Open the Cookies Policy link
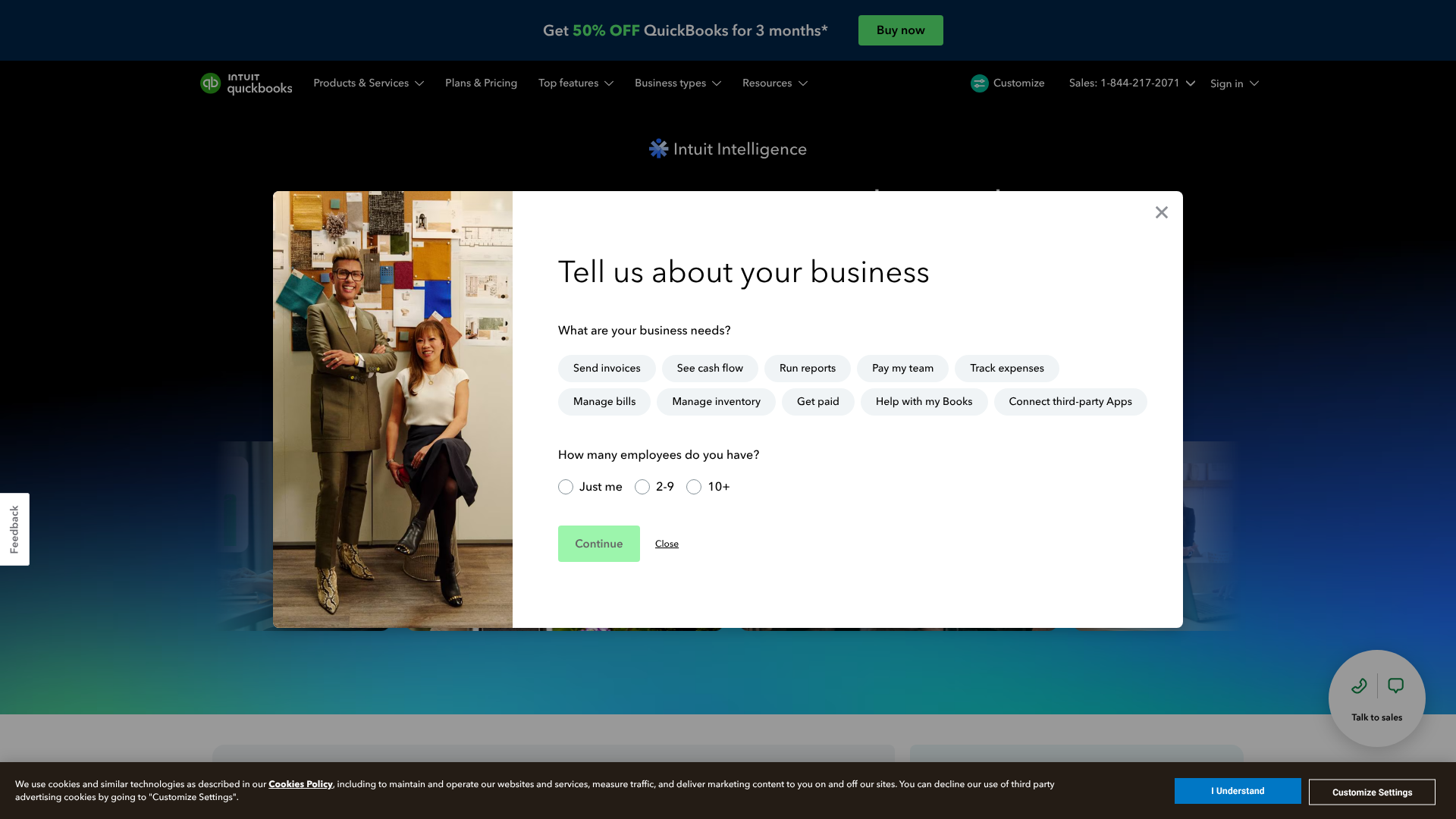Image resolution: width=1456 pixels, height=819 pixels. (x=300, y=783)
